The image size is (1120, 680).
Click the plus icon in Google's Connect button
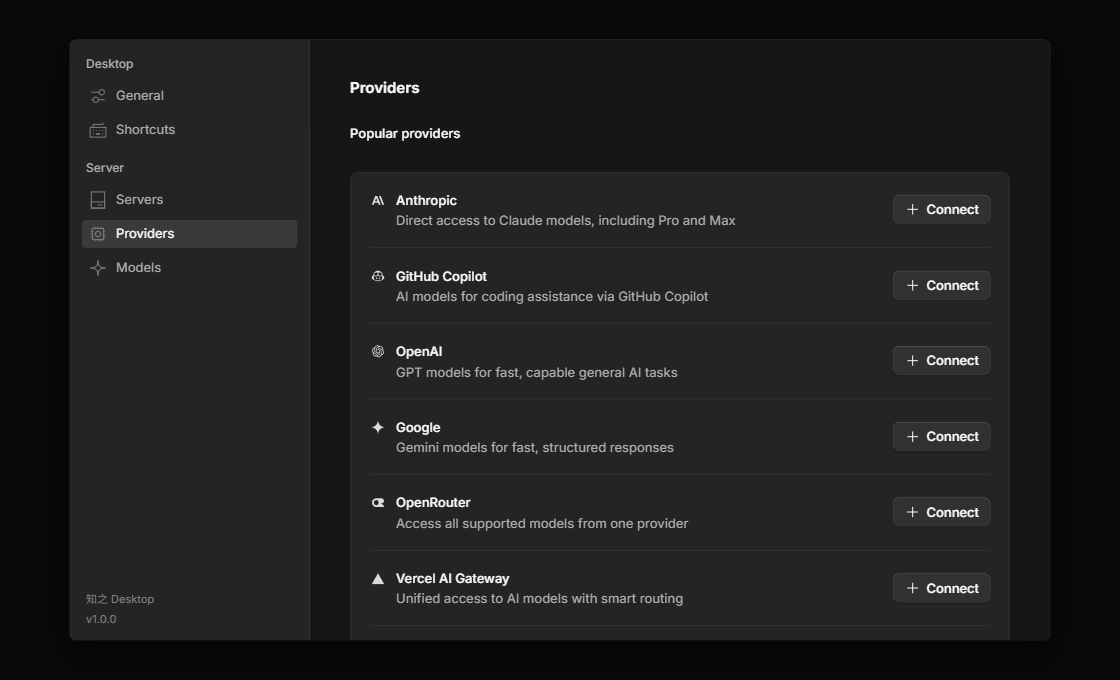[x=912, y=436]
